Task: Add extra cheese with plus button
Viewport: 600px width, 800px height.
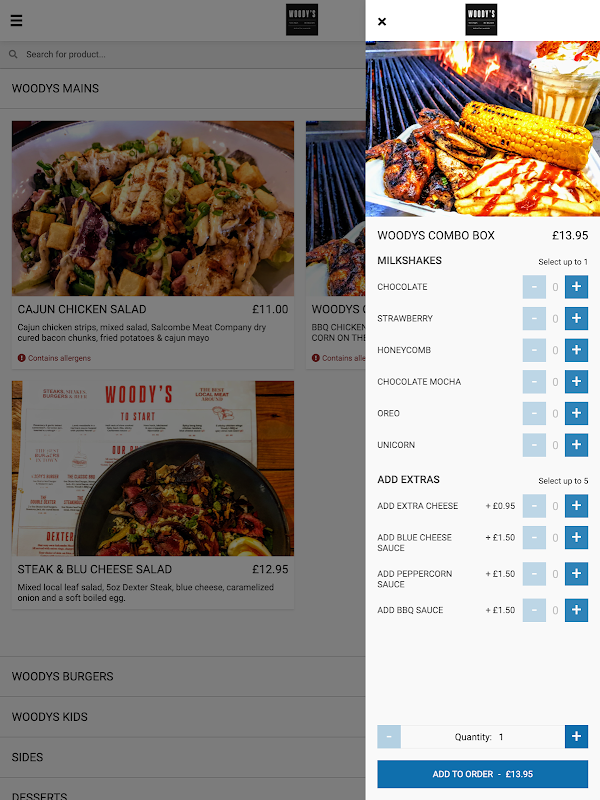Action: point(576,506)
